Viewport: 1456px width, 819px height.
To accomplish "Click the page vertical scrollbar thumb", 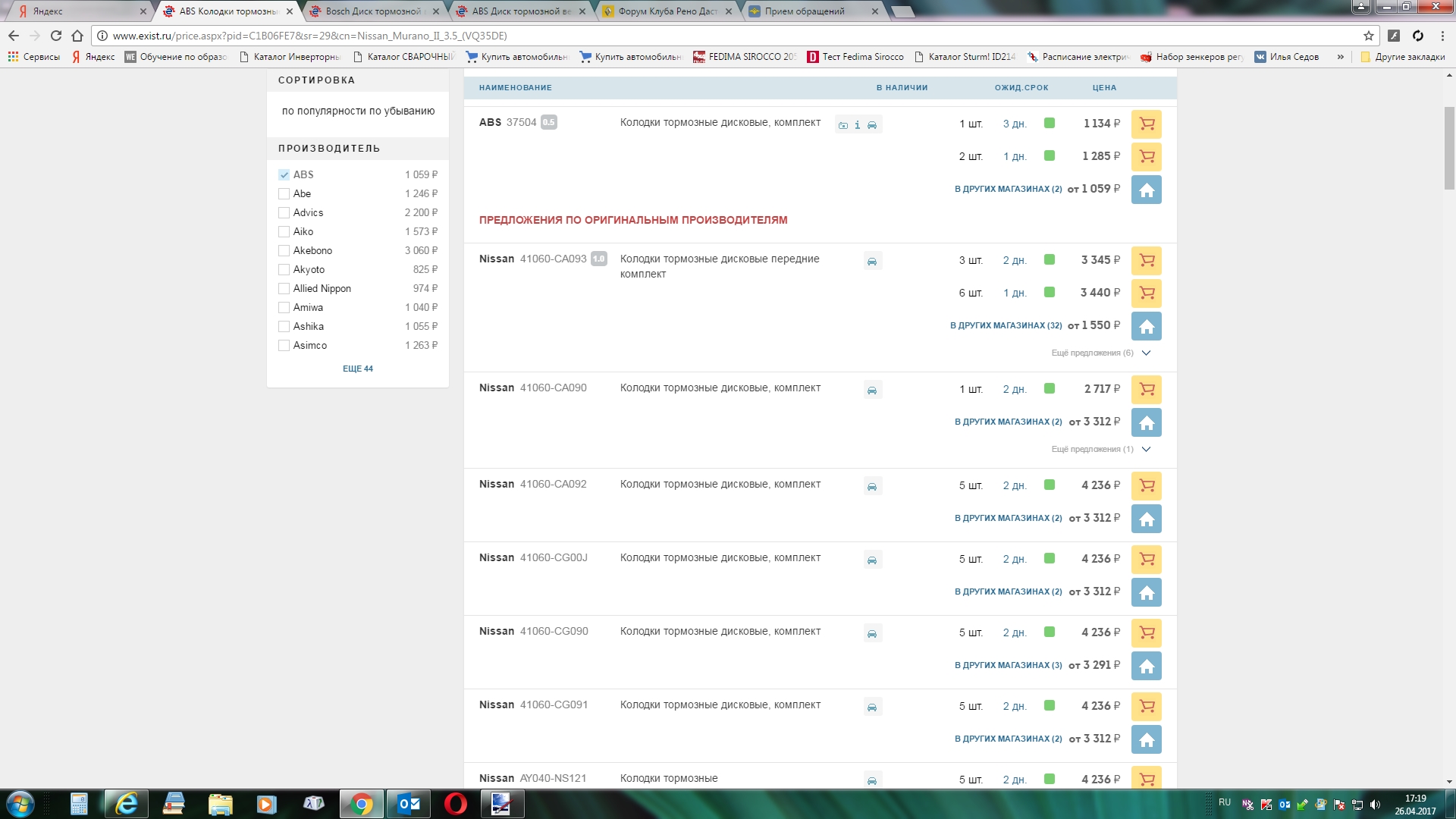I will point(1449,148).
